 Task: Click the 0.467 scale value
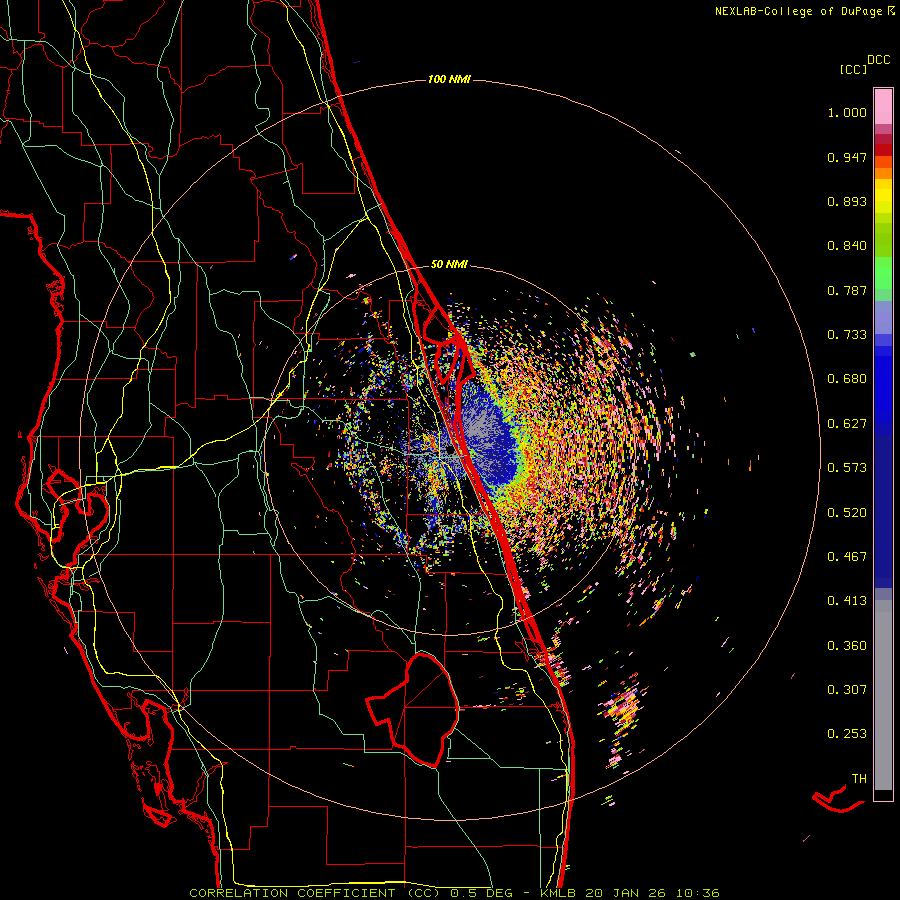(847, 557)
